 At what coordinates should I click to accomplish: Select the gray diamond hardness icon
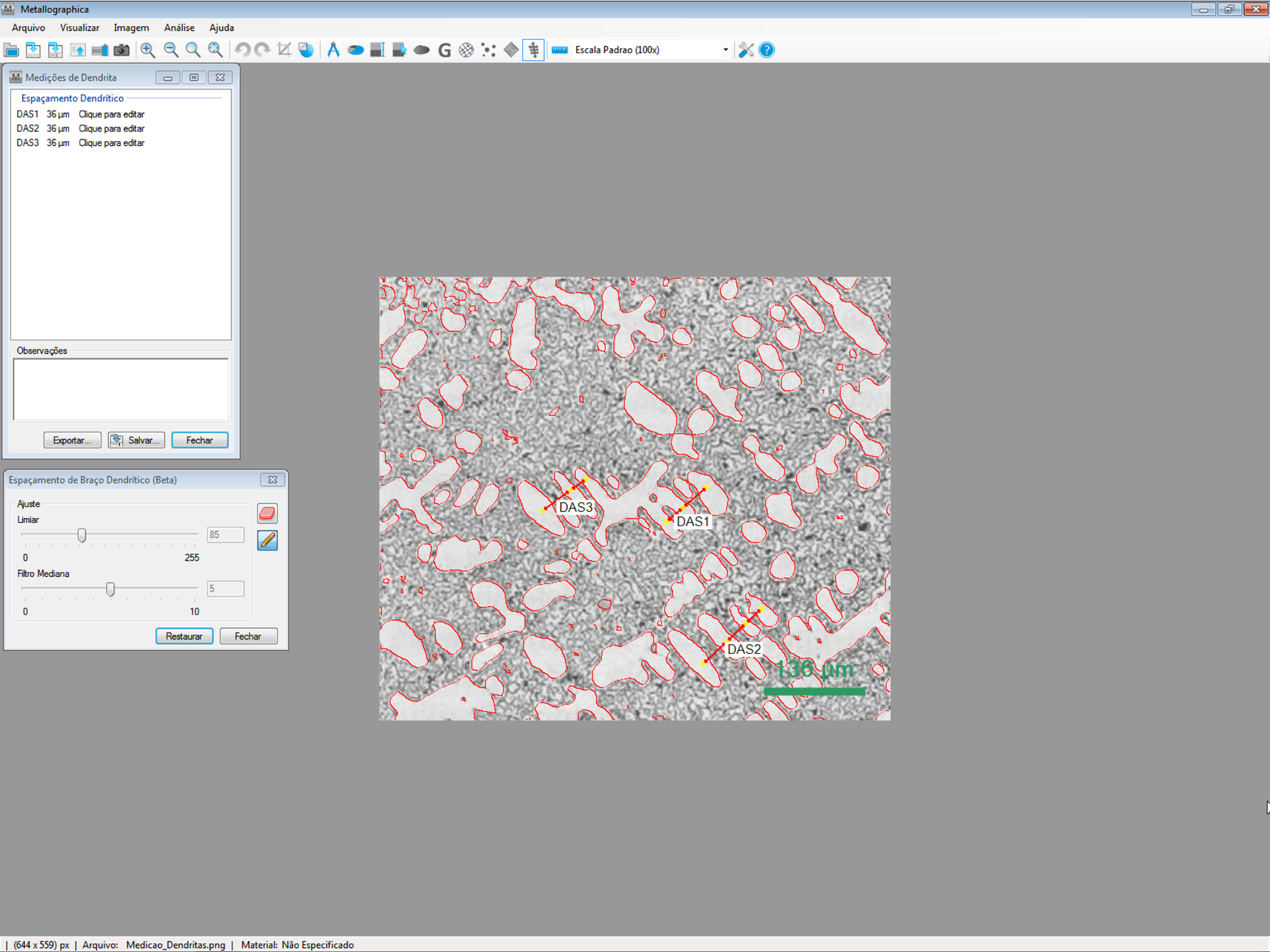[x=511, y=50]
